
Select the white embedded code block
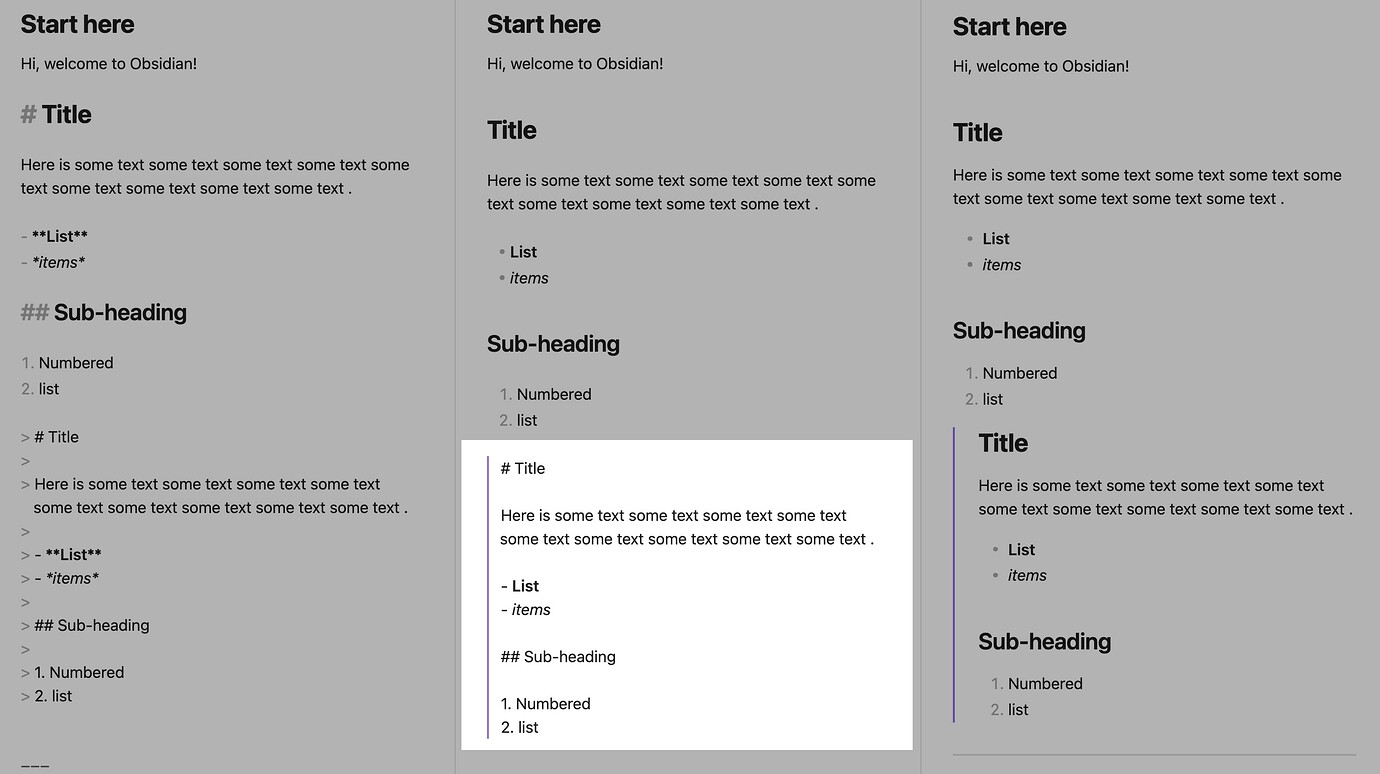pos(687,594)
